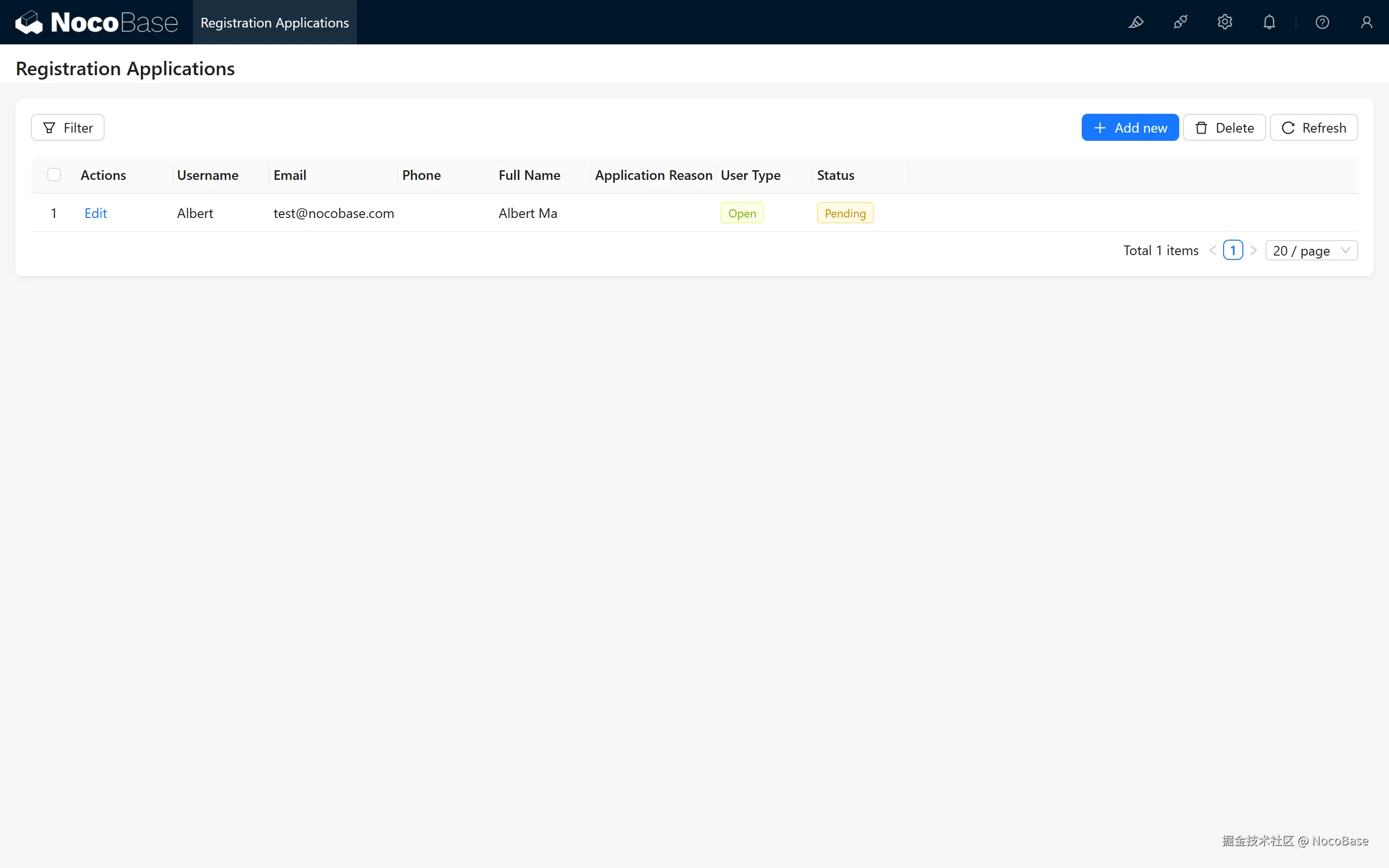The image size is (1389, 868).
Task: Click the notification bell icon
Action: tap(1269, 22)
